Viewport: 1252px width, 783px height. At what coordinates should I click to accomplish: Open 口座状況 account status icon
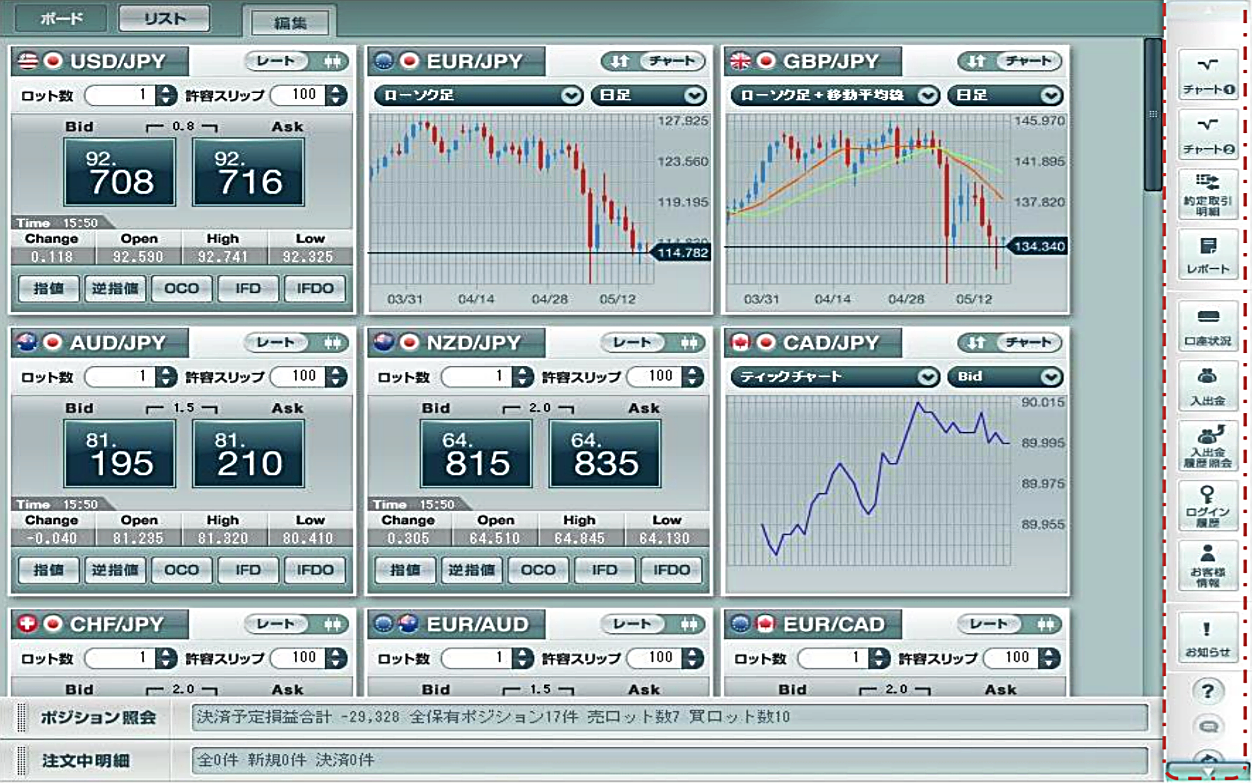[1207, 325]
